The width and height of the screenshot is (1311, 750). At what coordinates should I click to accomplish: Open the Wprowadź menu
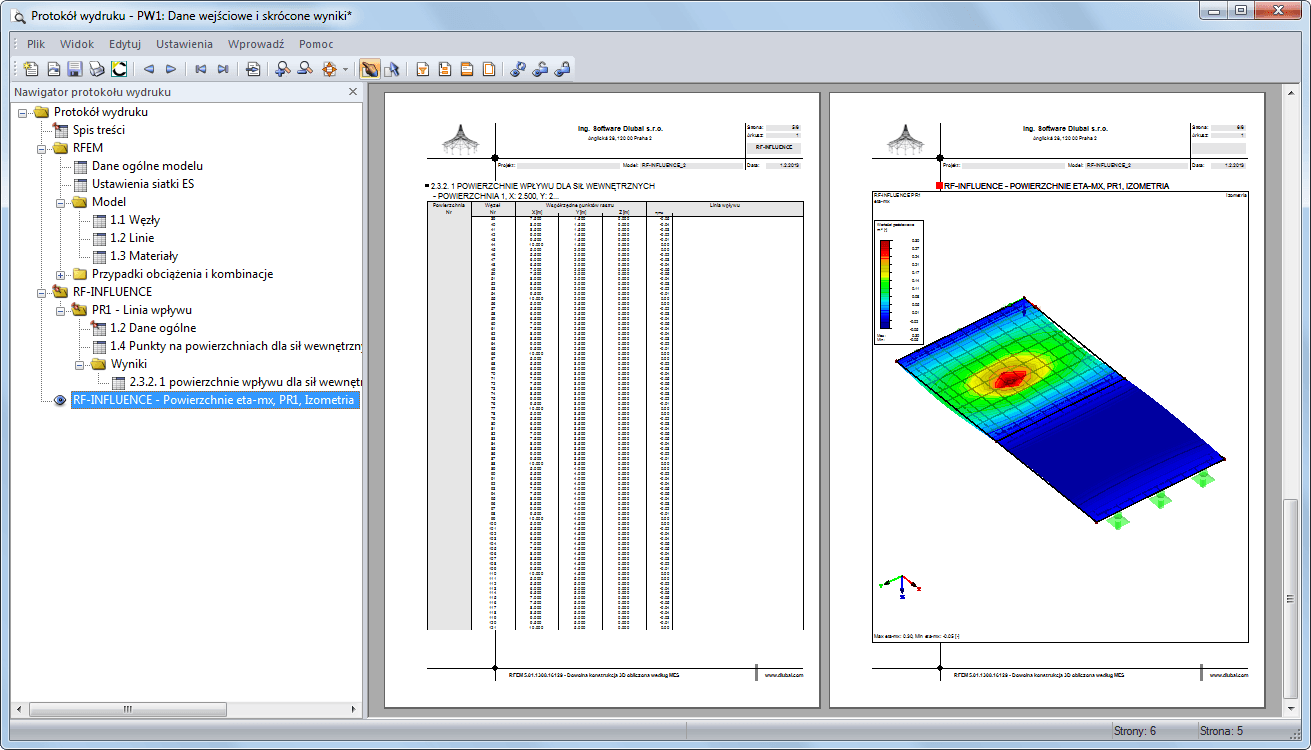pyautogui.click(x=256, y=44)
